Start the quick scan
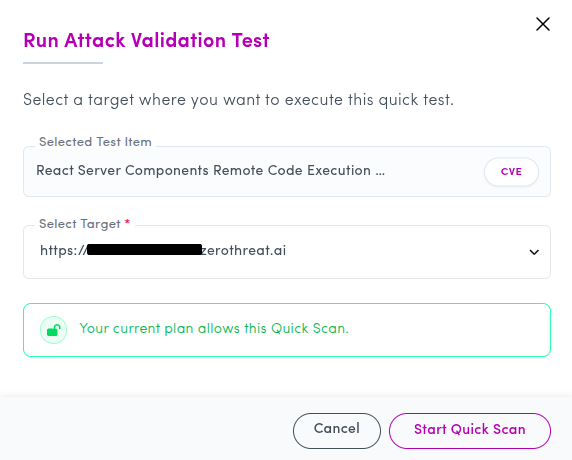Screen dimensions: 572x460 [x=470, y=430]
